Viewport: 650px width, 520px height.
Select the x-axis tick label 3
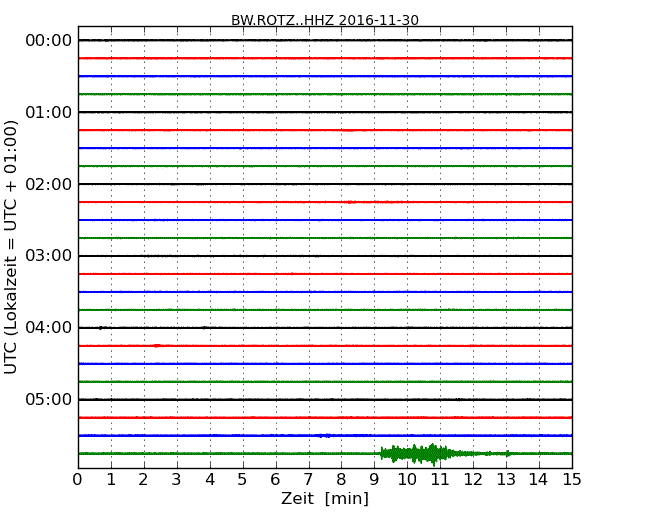pos(177,480)
